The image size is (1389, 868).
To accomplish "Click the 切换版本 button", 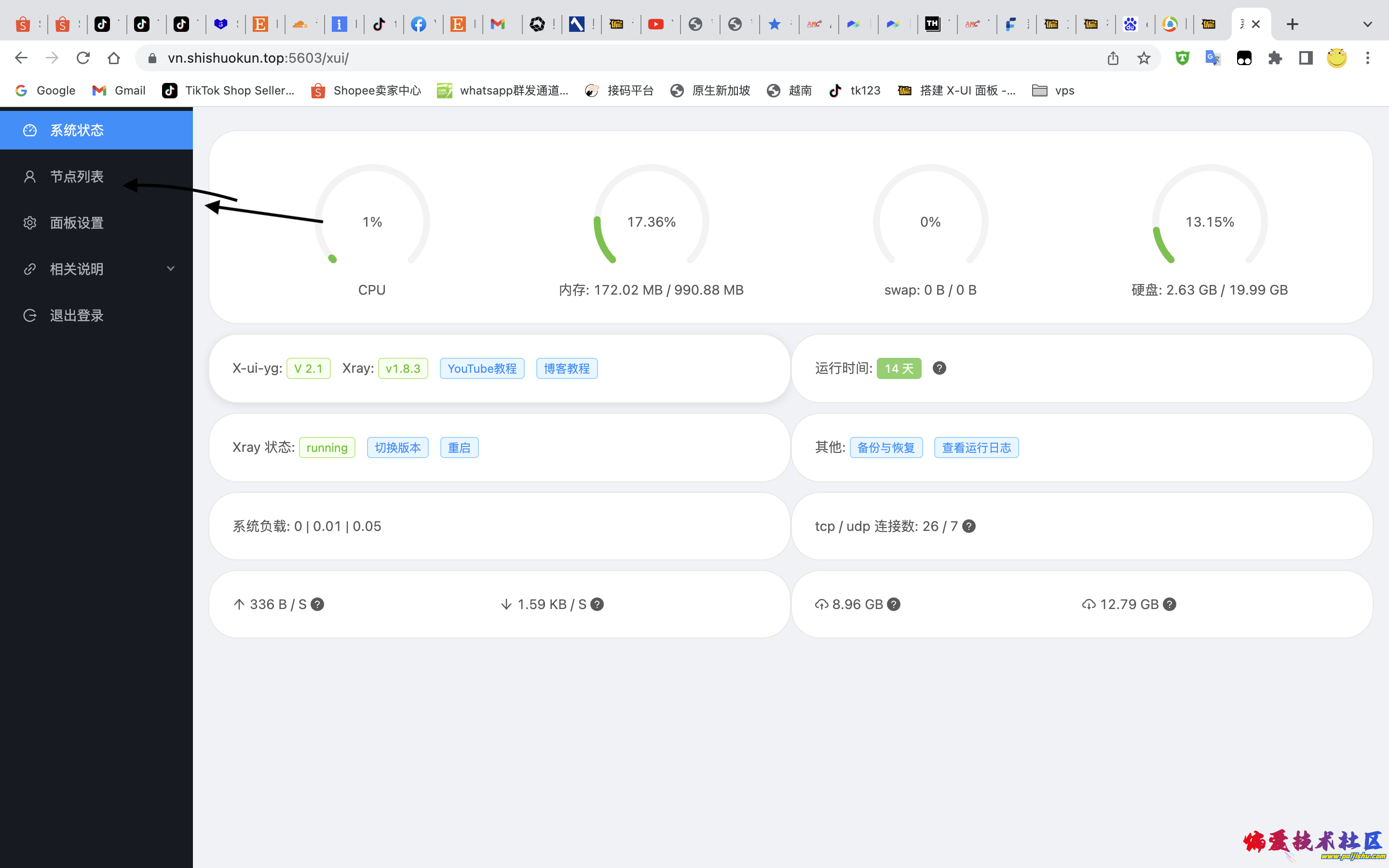I will click(x=397, y=447).
